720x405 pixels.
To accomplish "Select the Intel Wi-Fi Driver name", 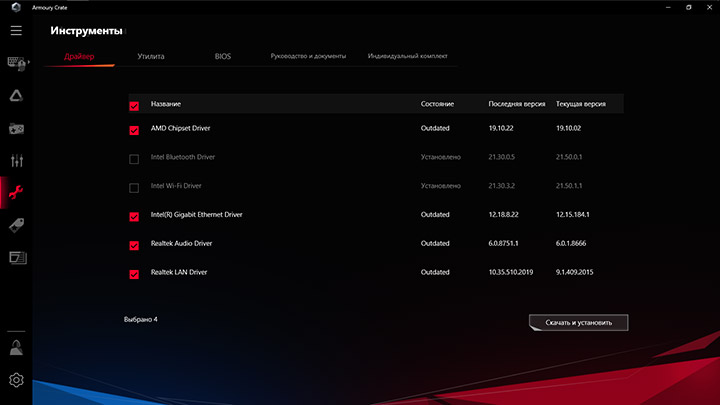I will tap(176, 186).
